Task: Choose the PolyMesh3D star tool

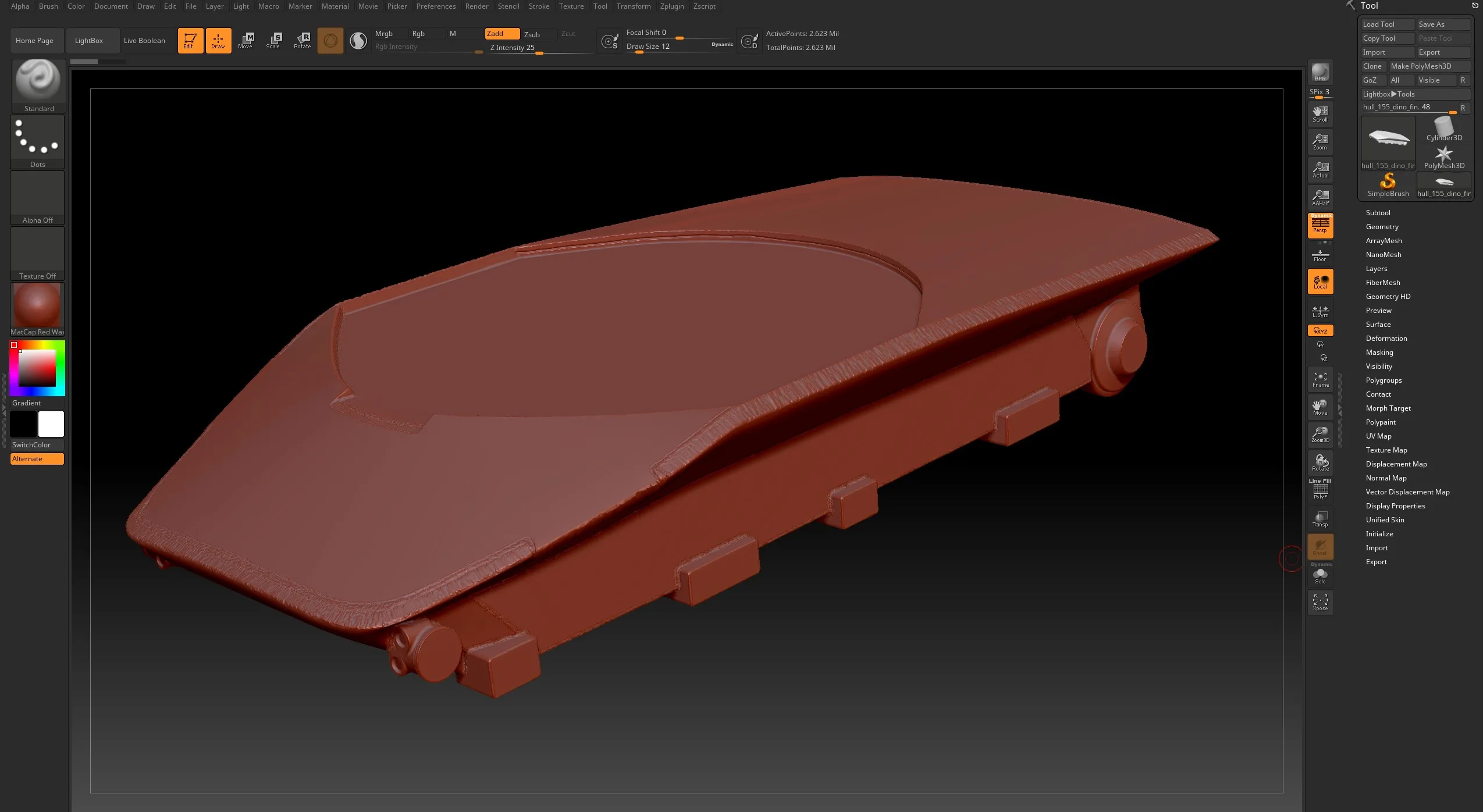Action: tap(1444, 157)
